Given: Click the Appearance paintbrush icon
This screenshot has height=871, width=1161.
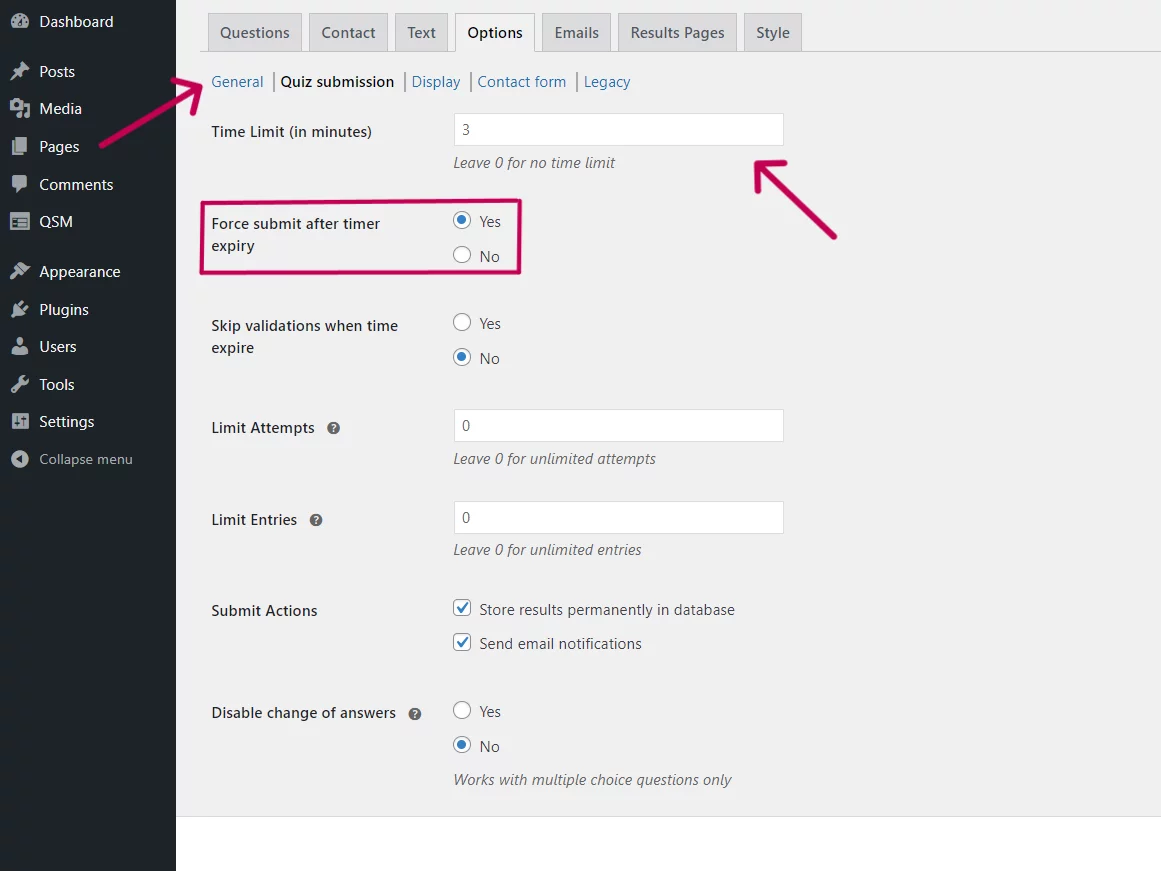Looking at the screenshot, I should point(20,271).
